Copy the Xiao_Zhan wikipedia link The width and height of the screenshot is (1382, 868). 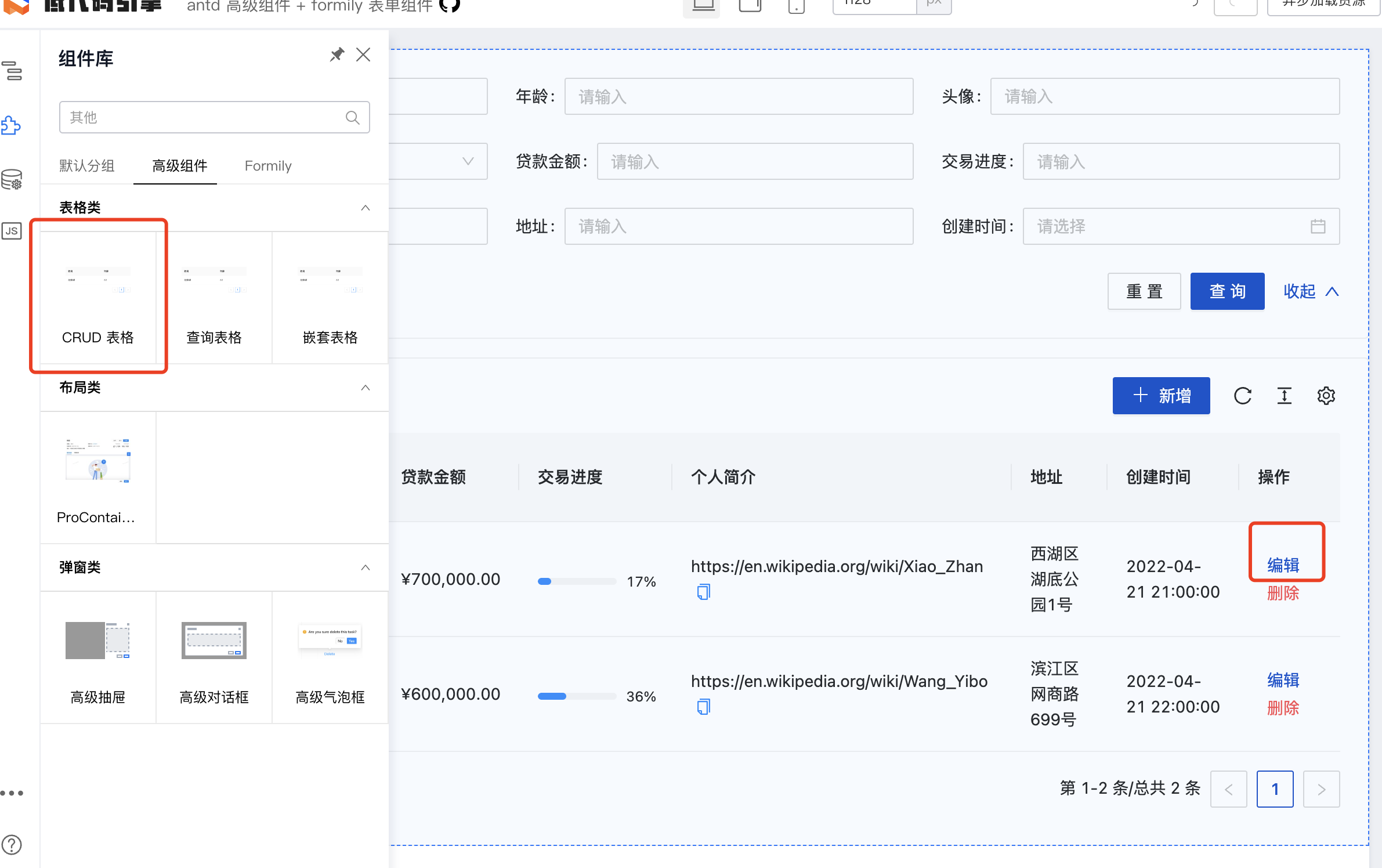(x=703, y=592)
